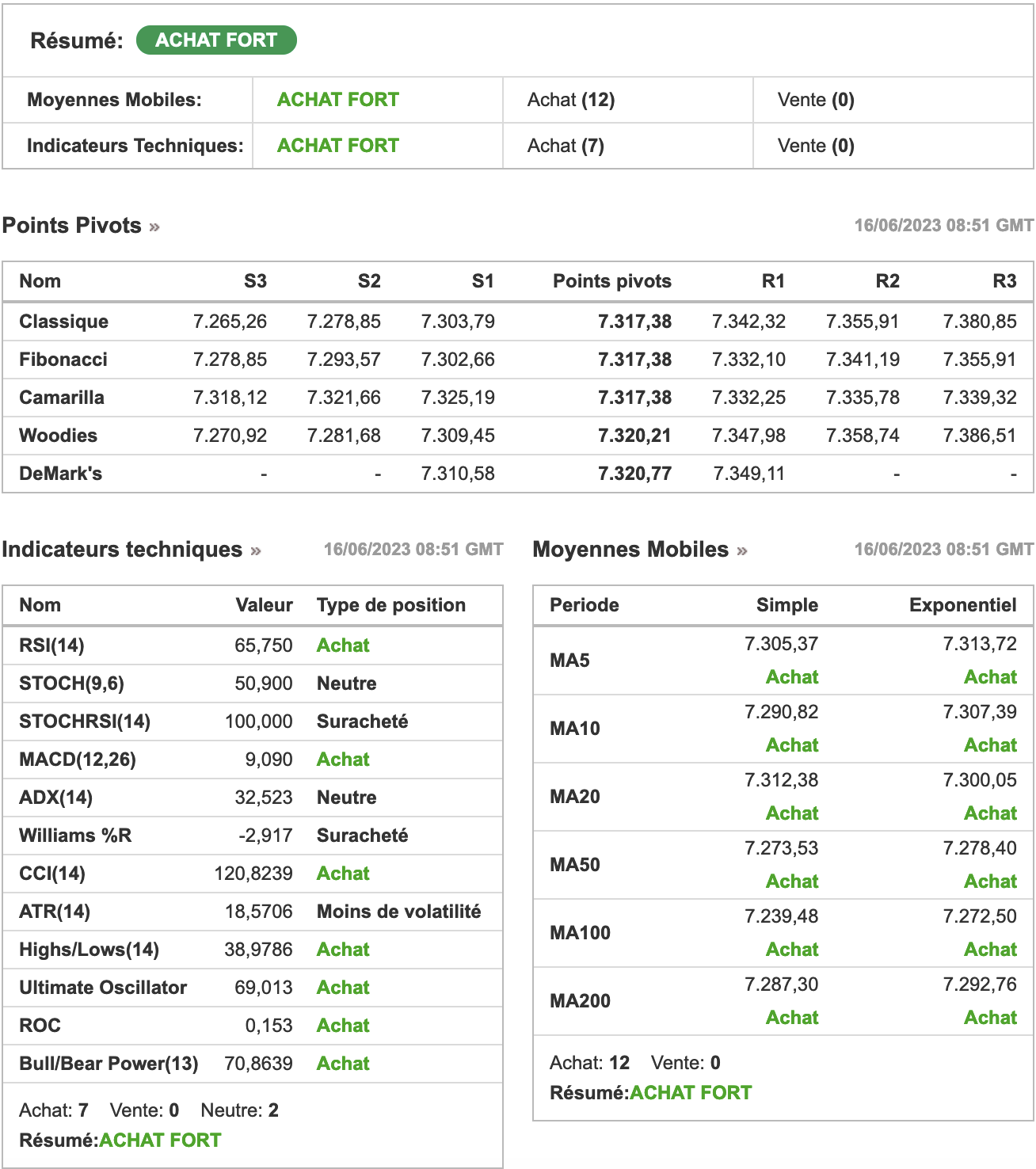Image resolution: width=1036 pixels, height=1169 pixels.
Task: Click the » arrow beside Moyennes Mobiles heading
Action: [x=742, y=551]
